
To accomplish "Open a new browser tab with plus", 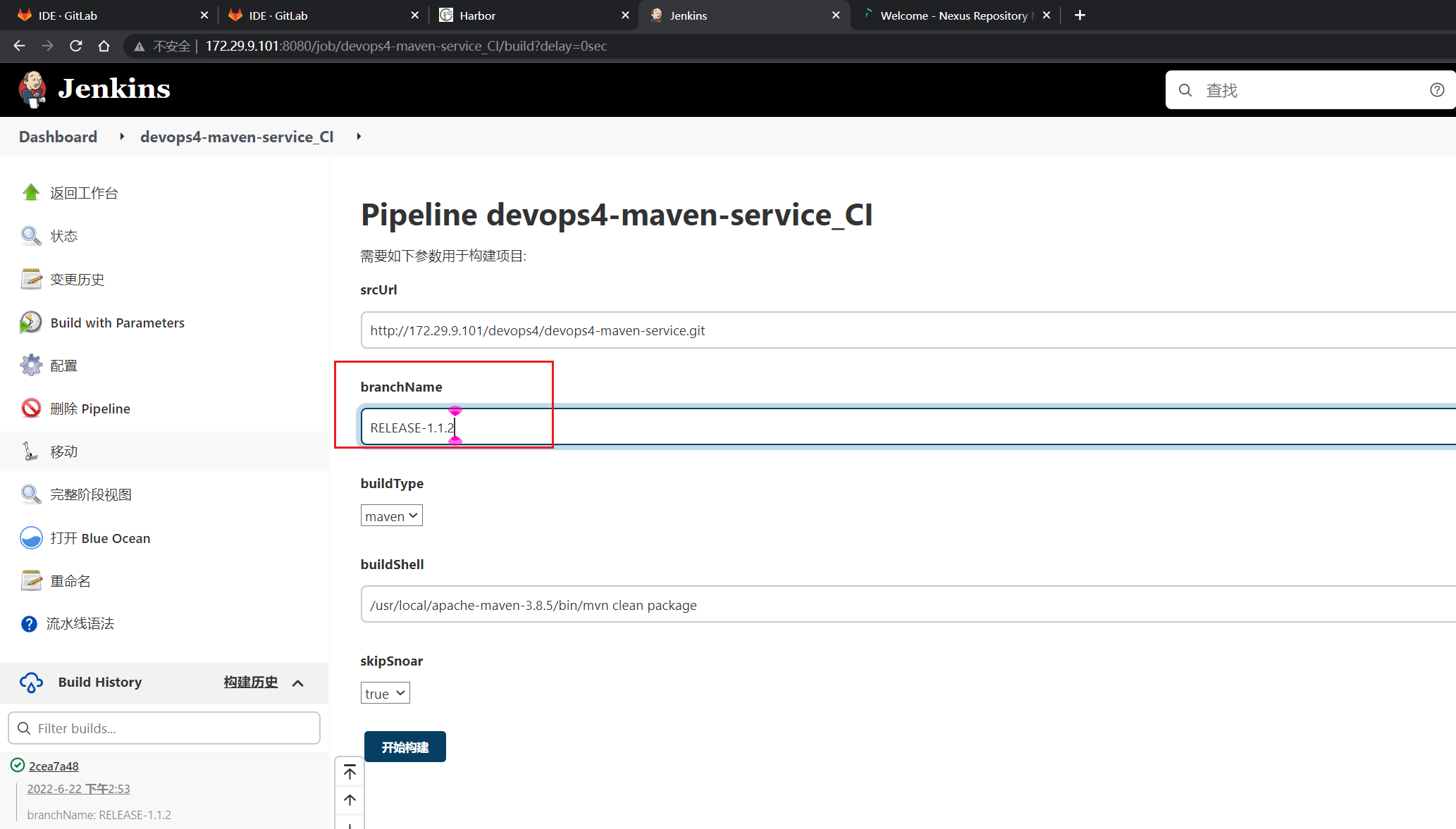I will tap(1080, 15).
